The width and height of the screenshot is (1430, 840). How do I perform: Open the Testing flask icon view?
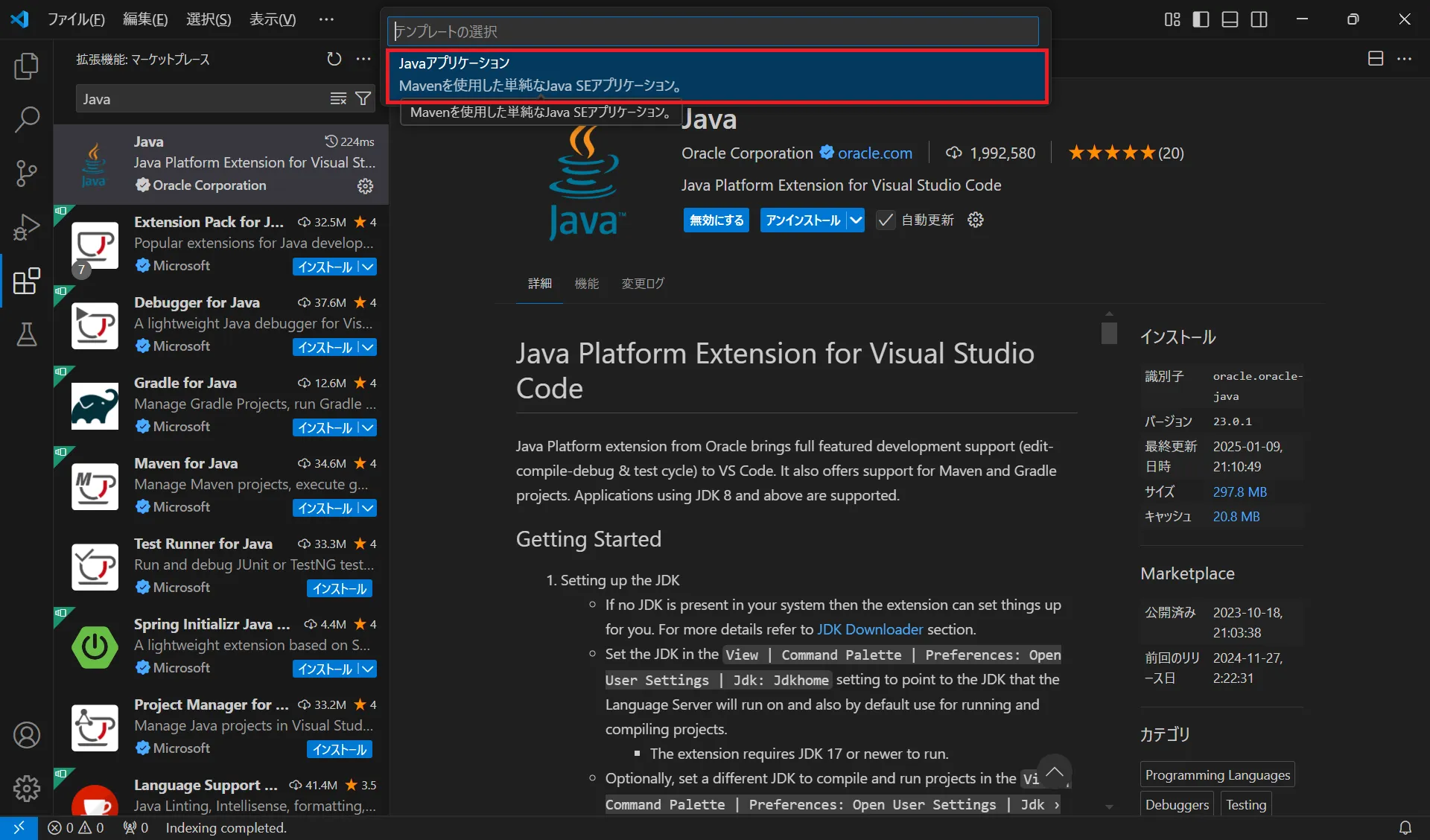(x=27, y=334)
